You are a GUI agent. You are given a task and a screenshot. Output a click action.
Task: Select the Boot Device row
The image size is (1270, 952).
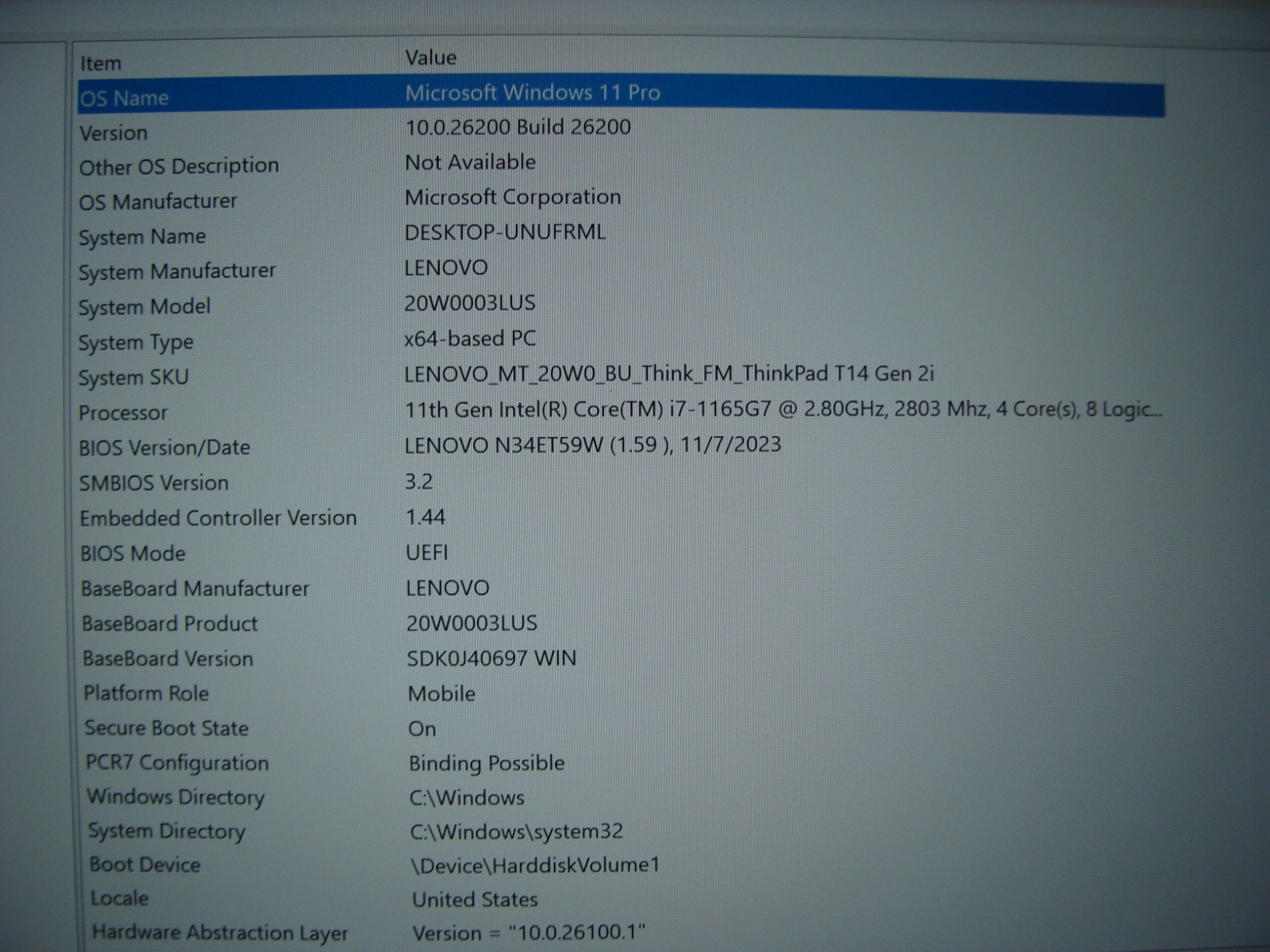coord(144,865)
